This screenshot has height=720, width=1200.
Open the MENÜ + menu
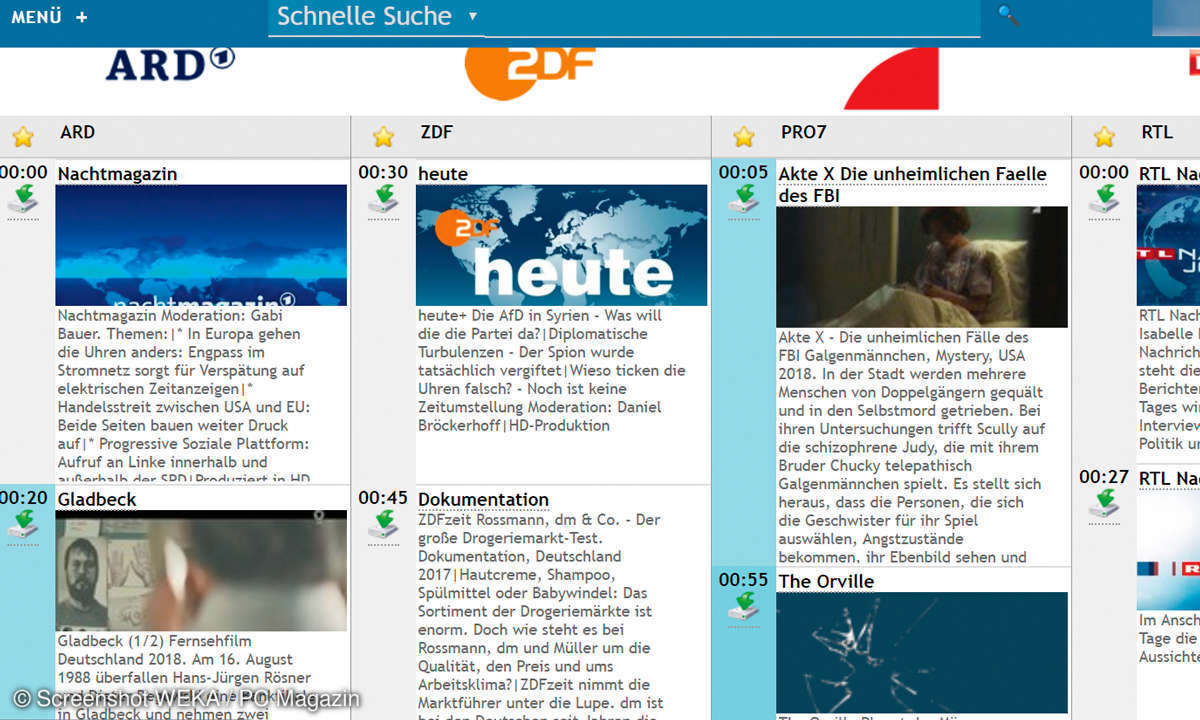[x=50, y=17]
